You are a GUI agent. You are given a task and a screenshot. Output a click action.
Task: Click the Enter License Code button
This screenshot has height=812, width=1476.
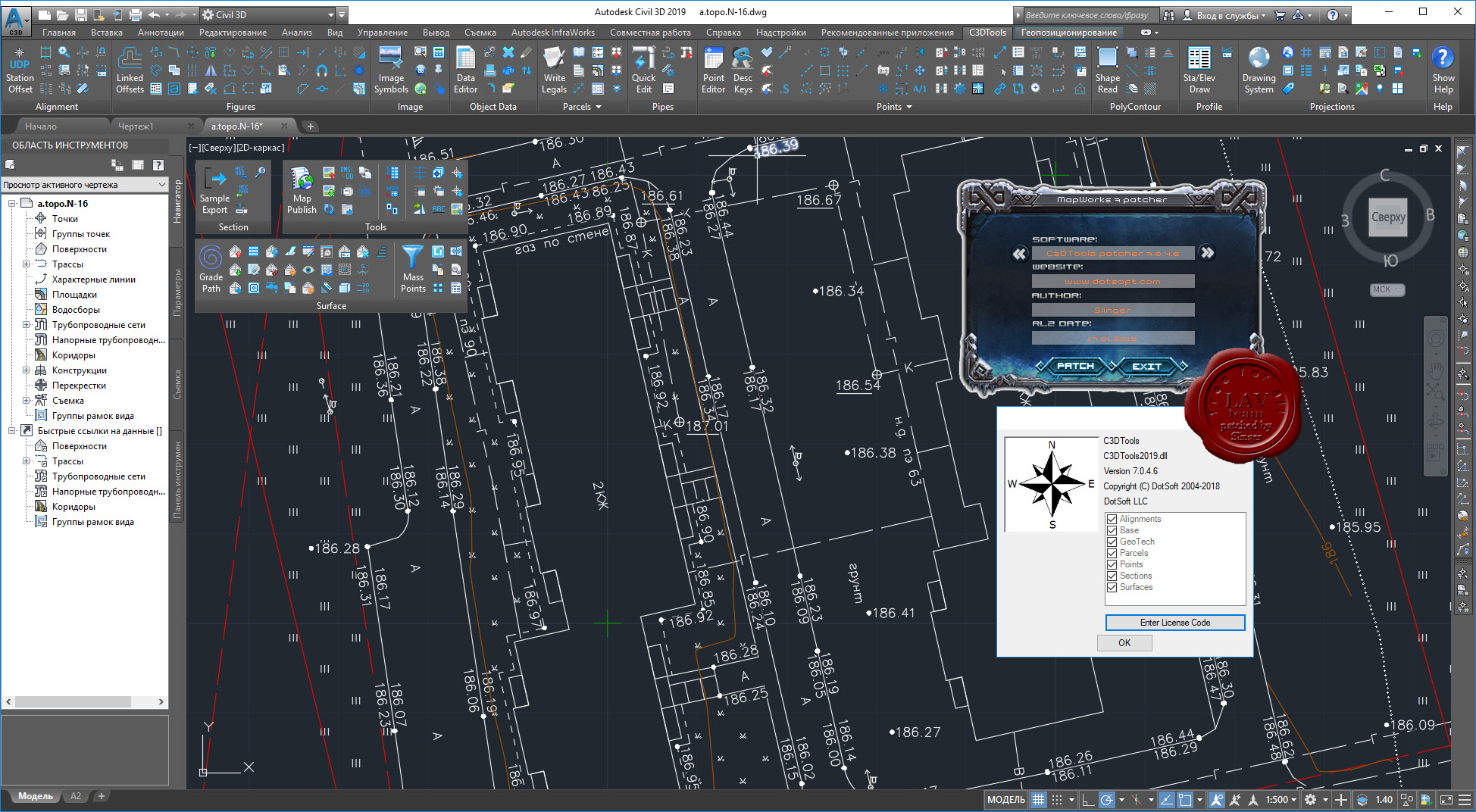click(x=1174, y=623)
